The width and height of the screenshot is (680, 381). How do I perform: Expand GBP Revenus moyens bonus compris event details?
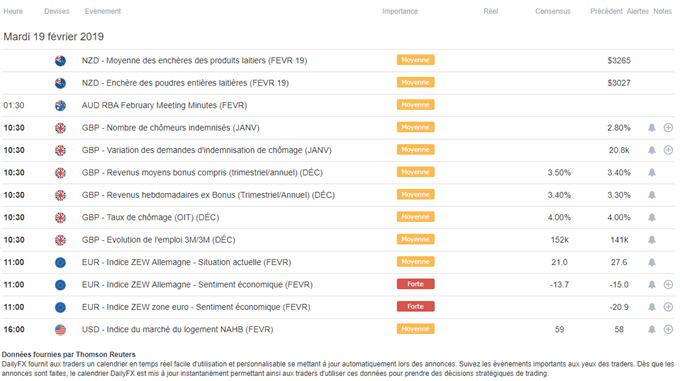[338, 173]
